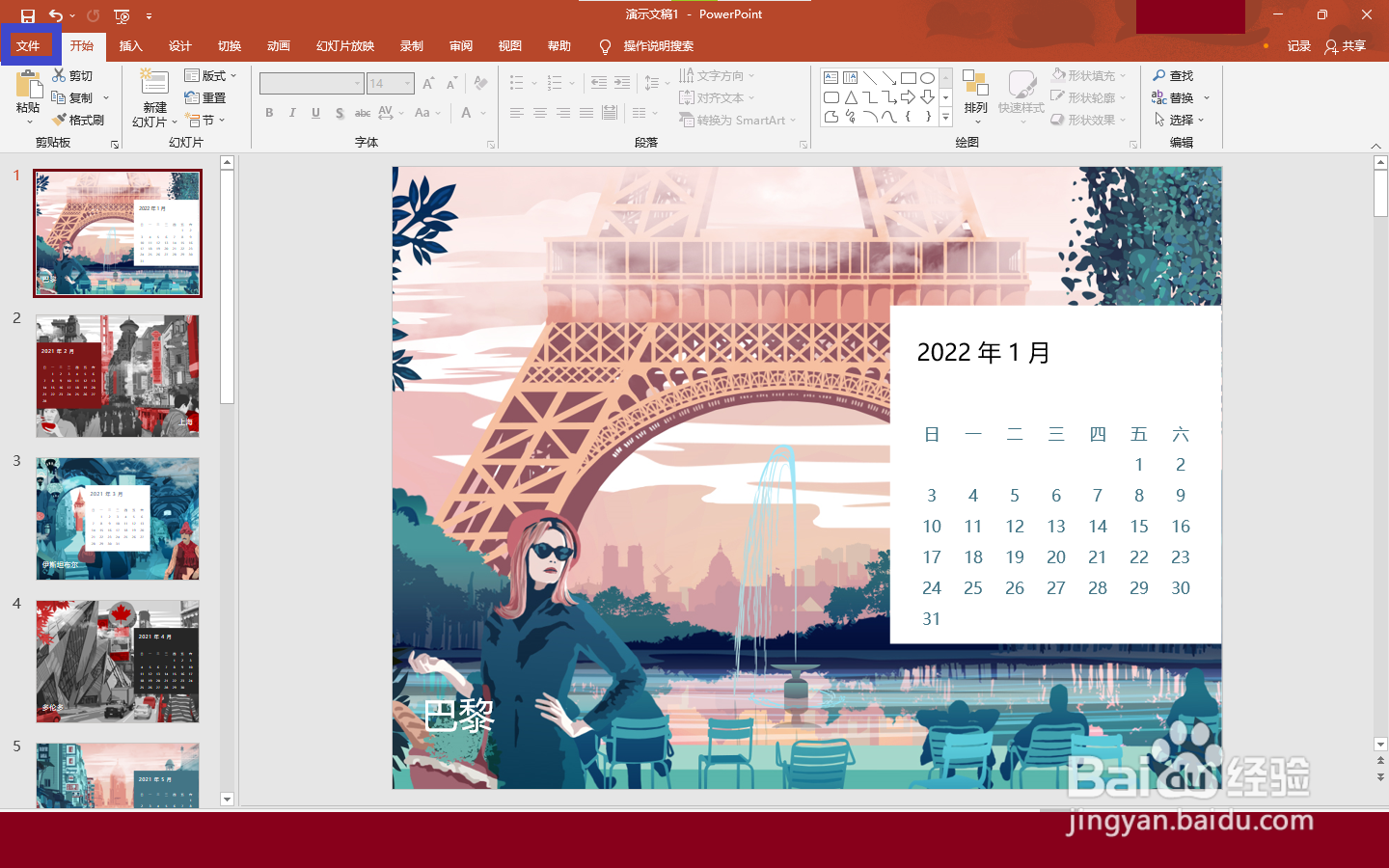Align text right in paragraph group
The height and width of the screenshot is (868, 1389).
pyautogui.click(x=563, y=113)
